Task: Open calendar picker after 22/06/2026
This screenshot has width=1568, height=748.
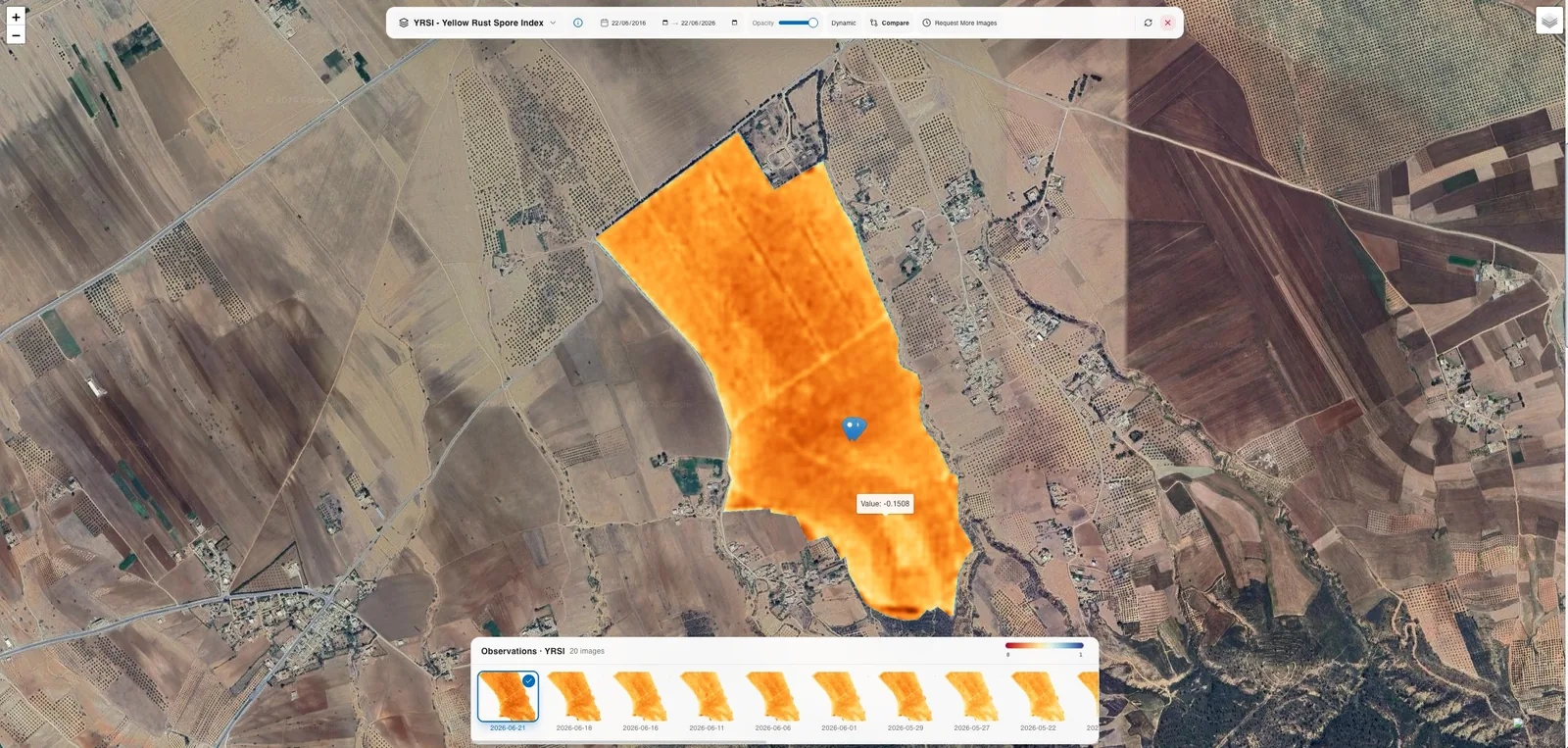Action: [734, 23]
